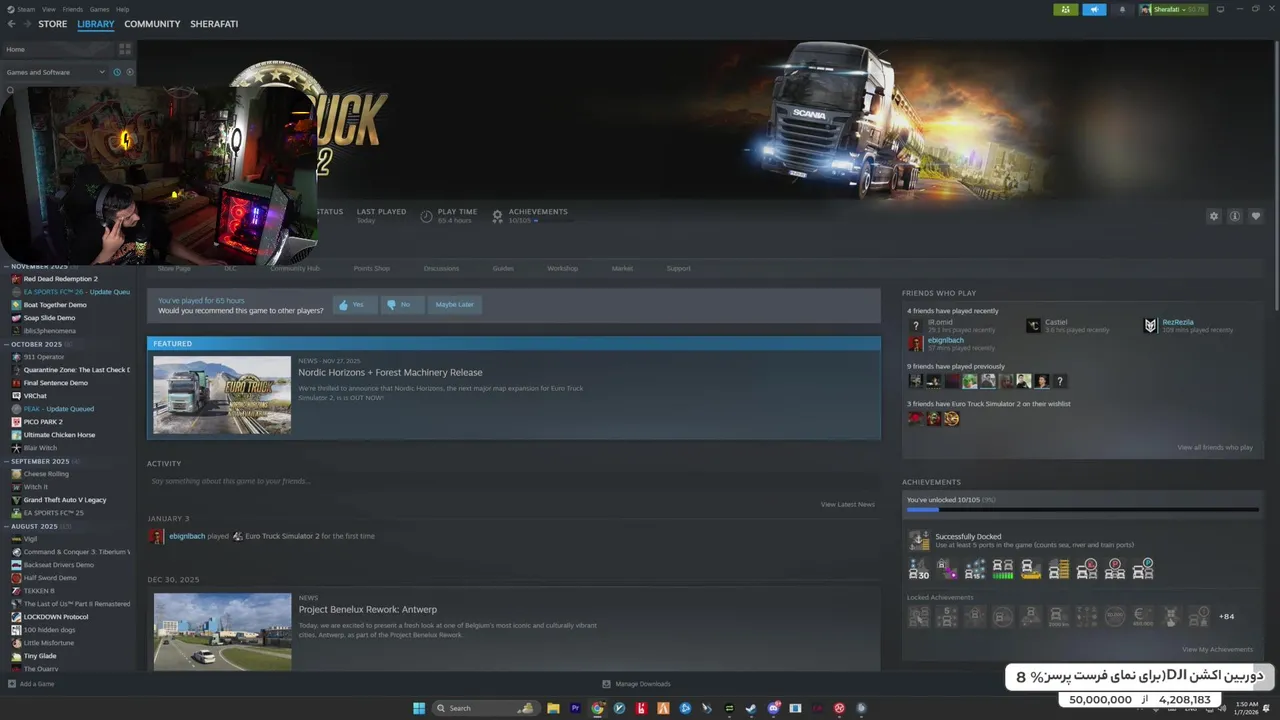This screenshot has width=1280, height=720.
Task: Open the Steam menu
Action: point(25,9)
